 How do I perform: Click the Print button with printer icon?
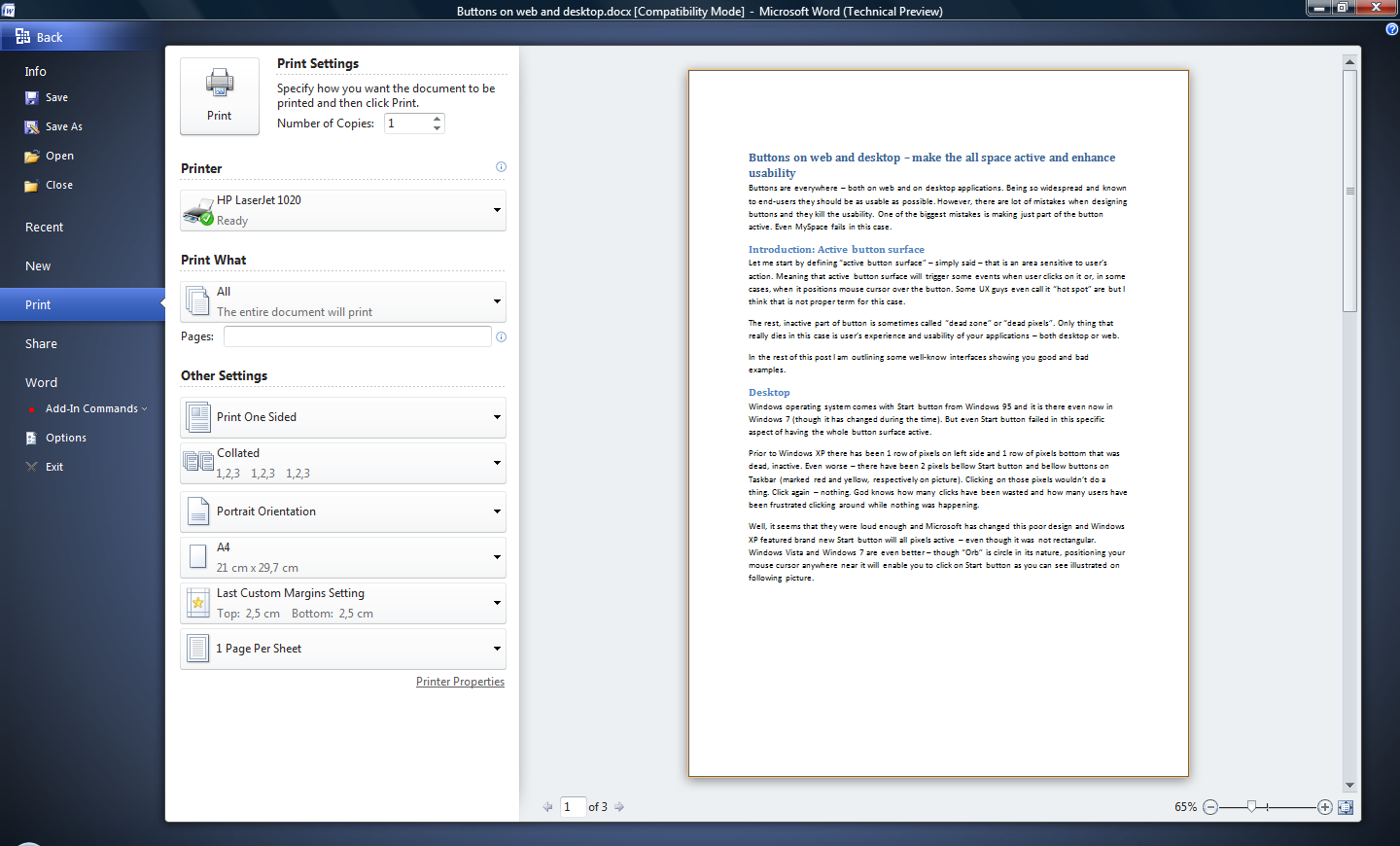tap(220, 95)
